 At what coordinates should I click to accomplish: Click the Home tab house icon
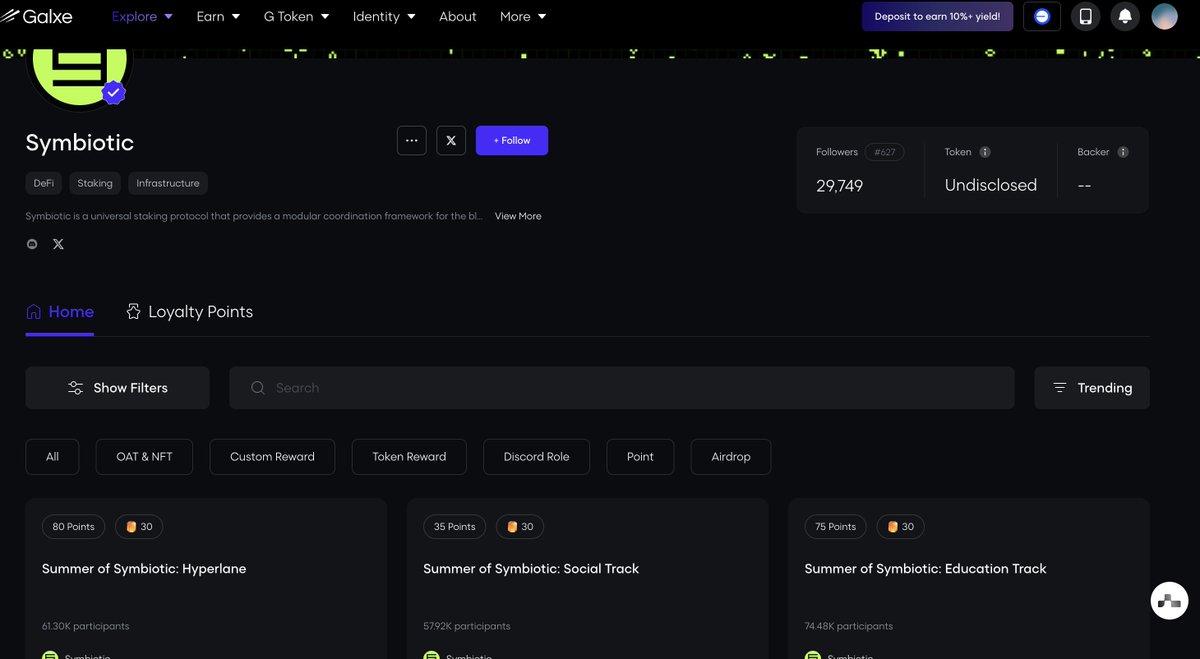pos(34,312)
